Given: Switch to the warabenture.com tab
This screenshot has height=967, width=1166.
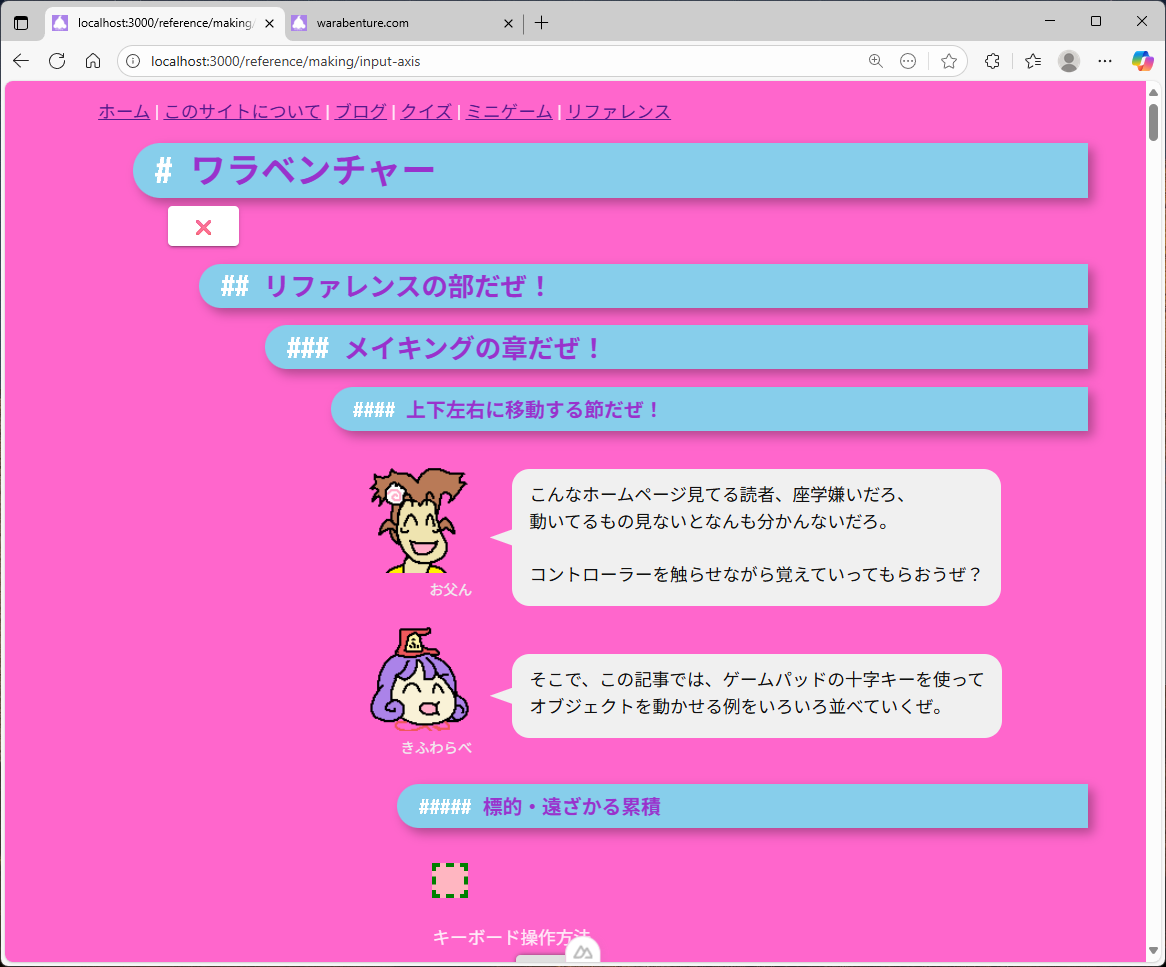Looking at the screenshot, I should (x=400, y=23).
